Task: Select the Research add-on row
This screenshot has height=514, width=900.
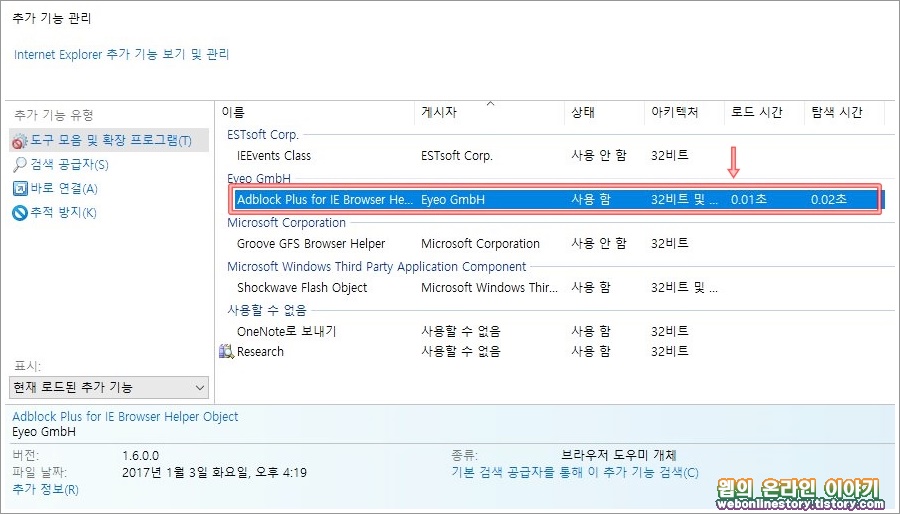Action: 551,351
